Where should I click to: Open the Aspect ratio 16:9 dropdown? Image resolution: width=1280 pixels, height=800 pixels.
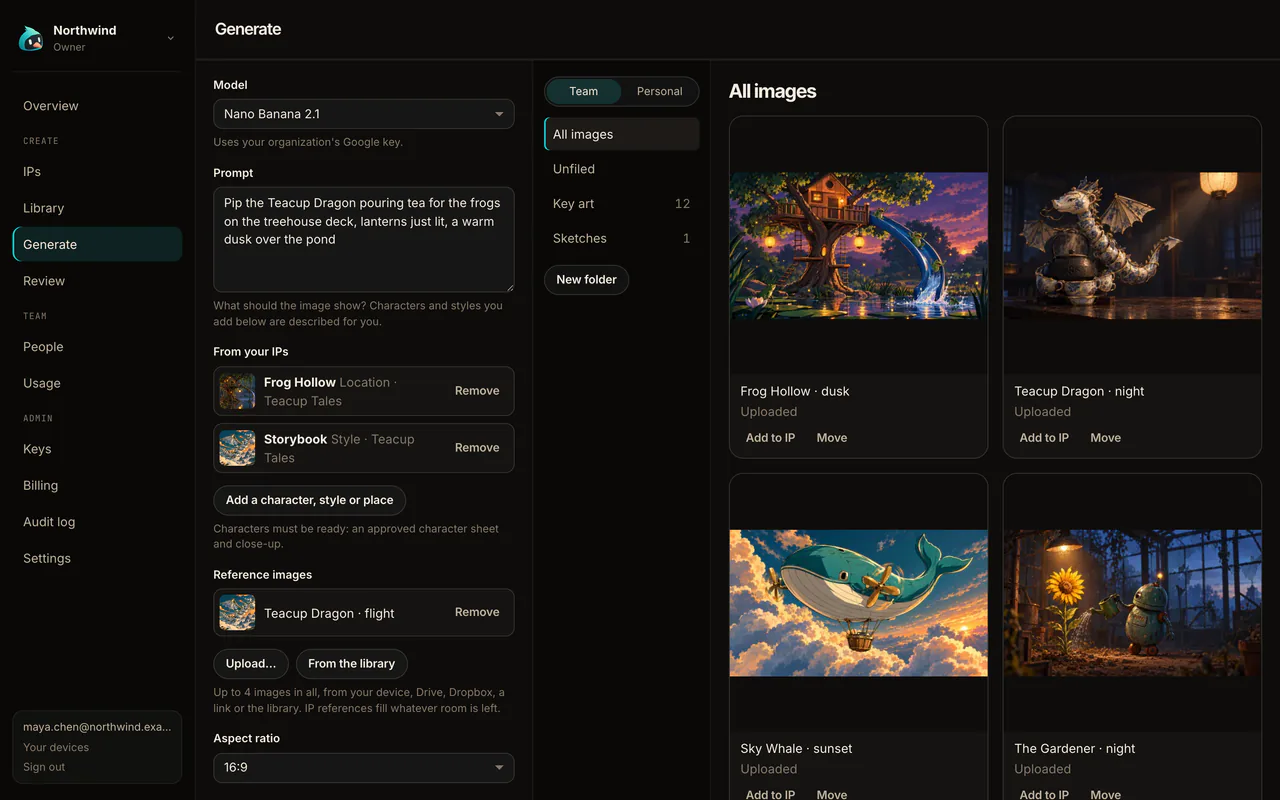click(x=364, y=768)
